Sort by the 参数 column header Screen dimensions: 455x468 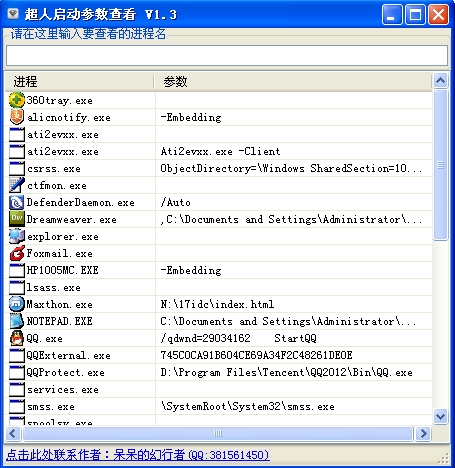click(293, 81)
